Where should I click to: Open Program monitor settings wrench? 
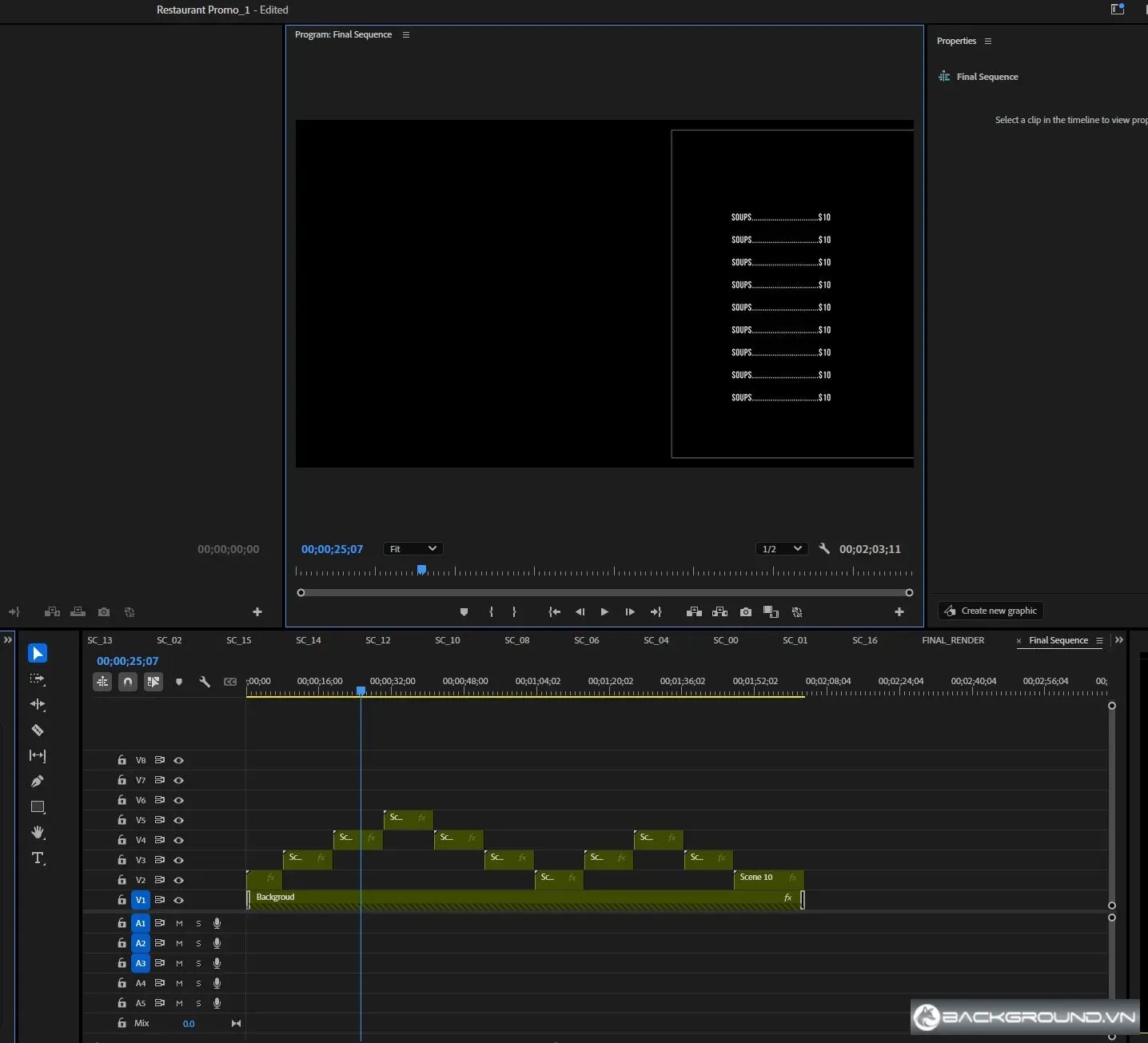click(x=824, y=549)
